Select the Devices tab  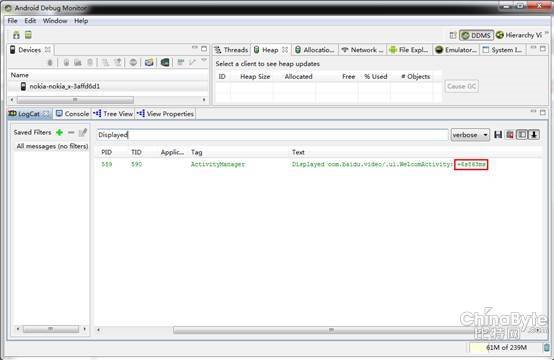click(29, 50)
